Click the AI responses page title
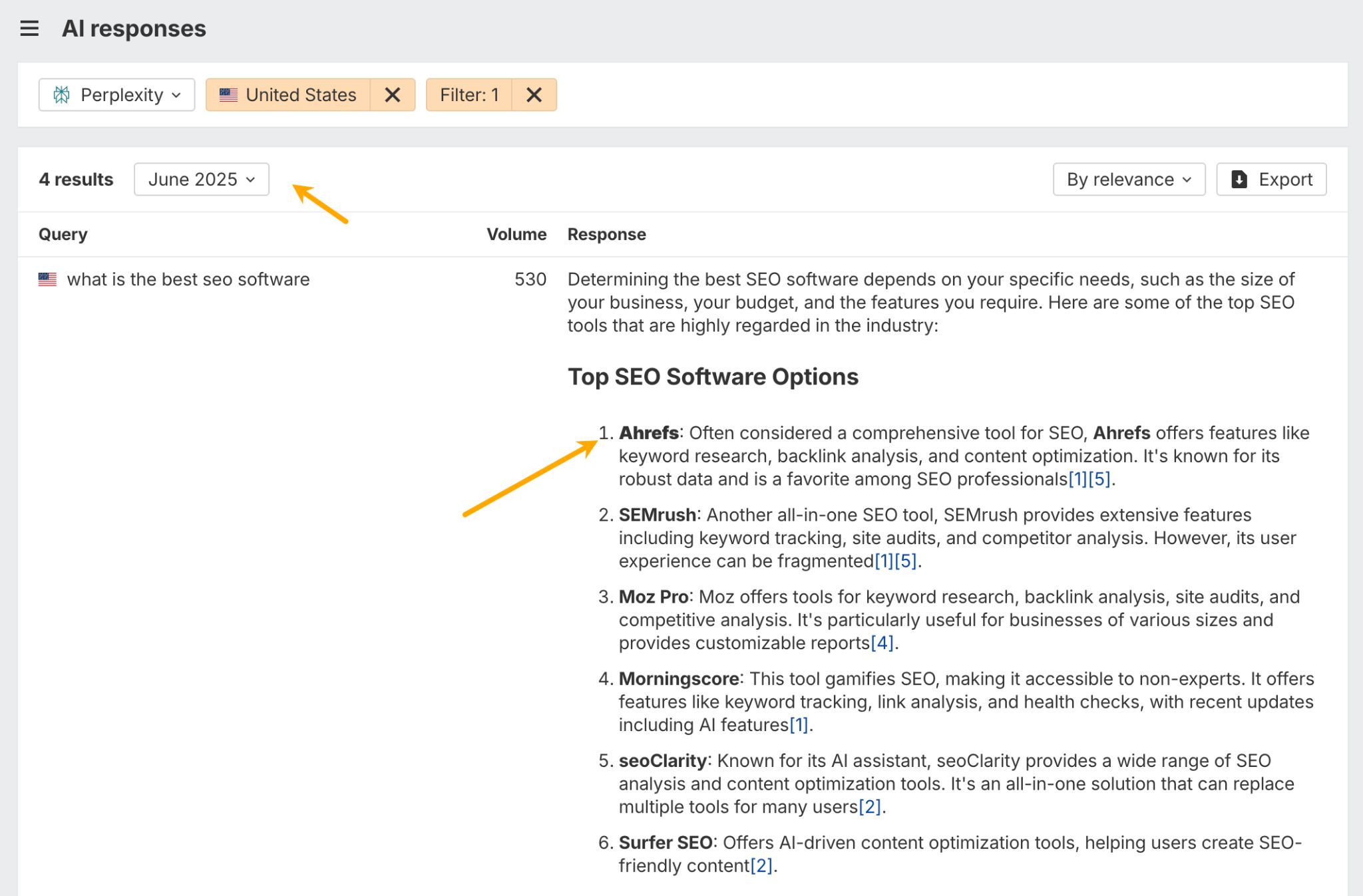Image resolution: width=1363 pixels, height=896 pixels. [x=134, y=28]
